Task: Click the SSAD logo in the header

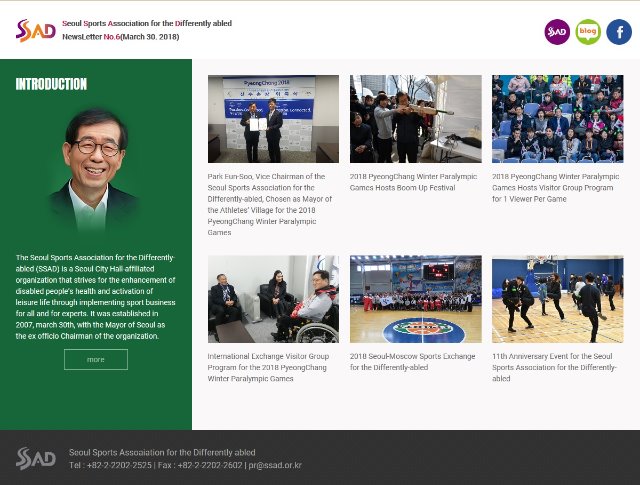Action: click(35, 29)
